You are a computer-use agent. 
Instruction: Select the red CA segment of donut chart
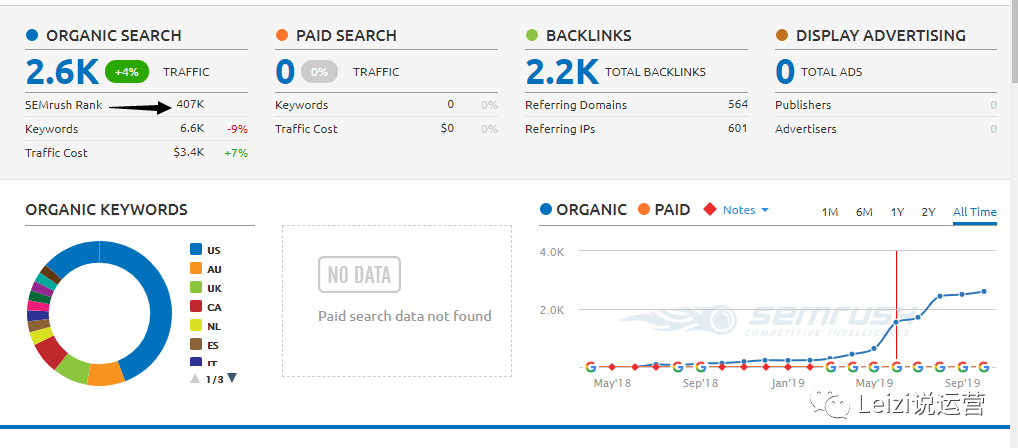[49, 351]
